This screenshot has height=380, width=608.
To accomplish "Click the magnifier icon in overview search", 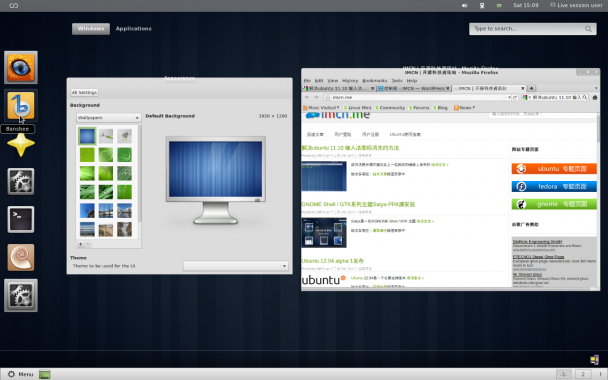I will pyautogui.click(x=588, y=29).
